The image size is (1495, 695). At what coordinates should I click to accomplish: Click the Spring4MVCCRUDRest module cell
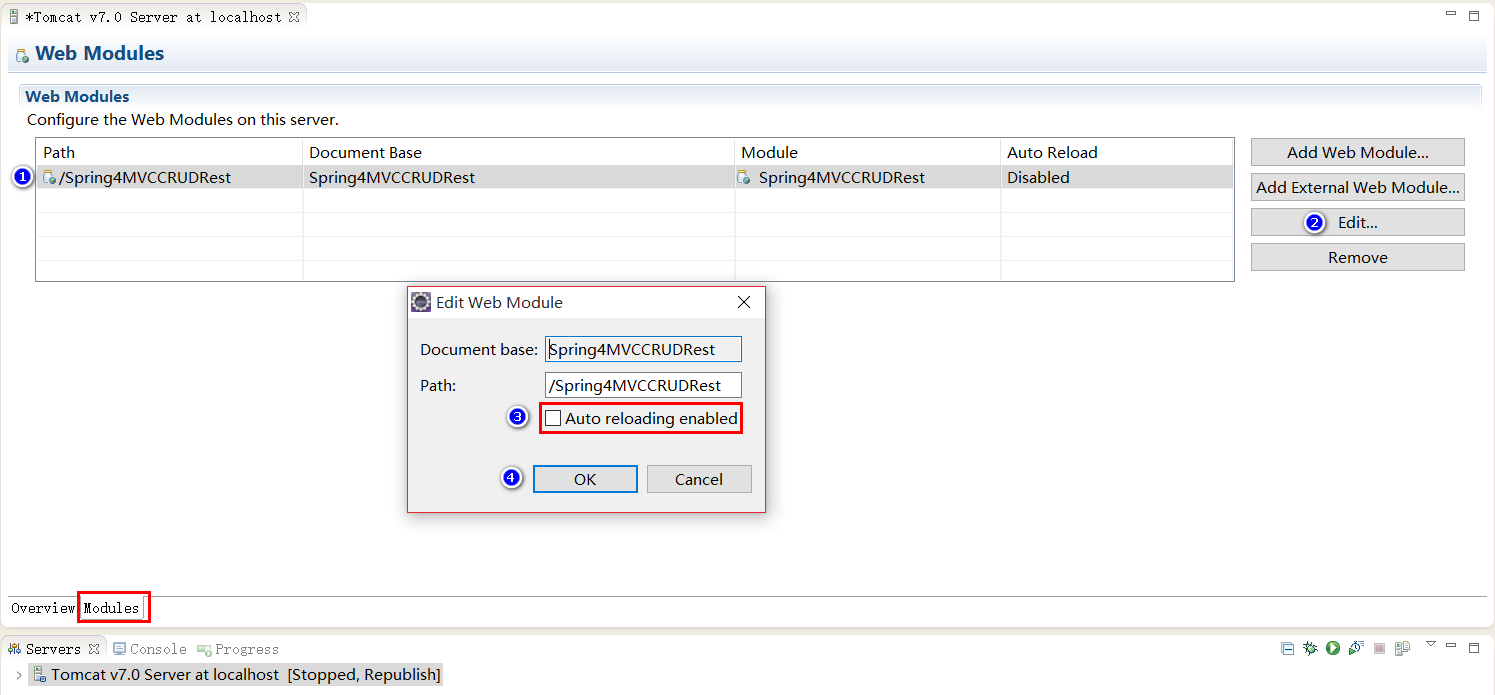(867, 177)
